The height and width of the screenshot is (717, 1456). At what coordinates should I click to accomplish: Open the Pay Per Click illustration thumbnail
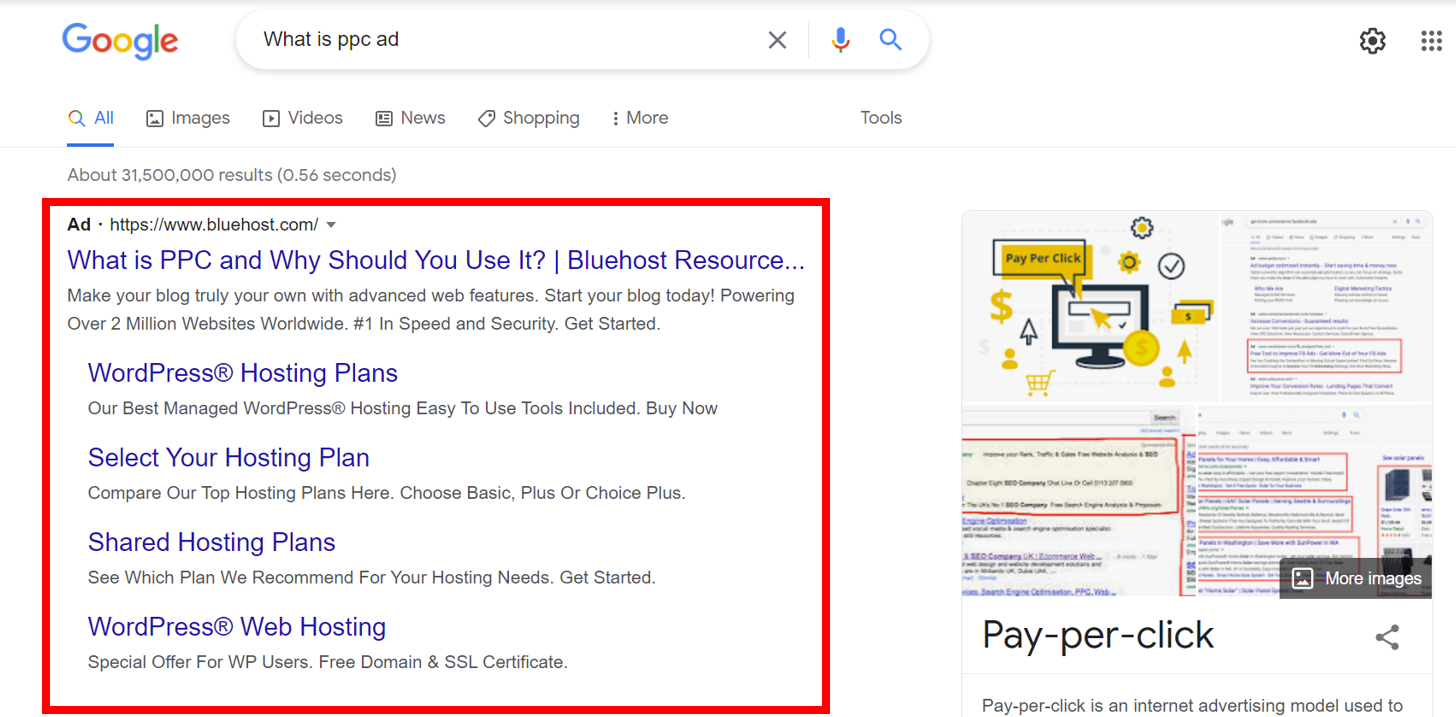pos(1090,306)
